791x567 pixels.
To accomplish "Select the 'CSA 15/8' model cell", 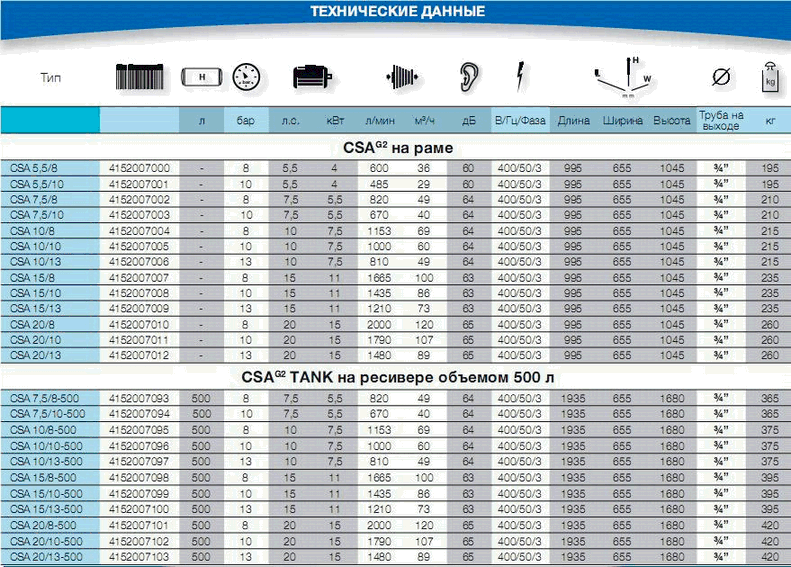I will [50, 278].
